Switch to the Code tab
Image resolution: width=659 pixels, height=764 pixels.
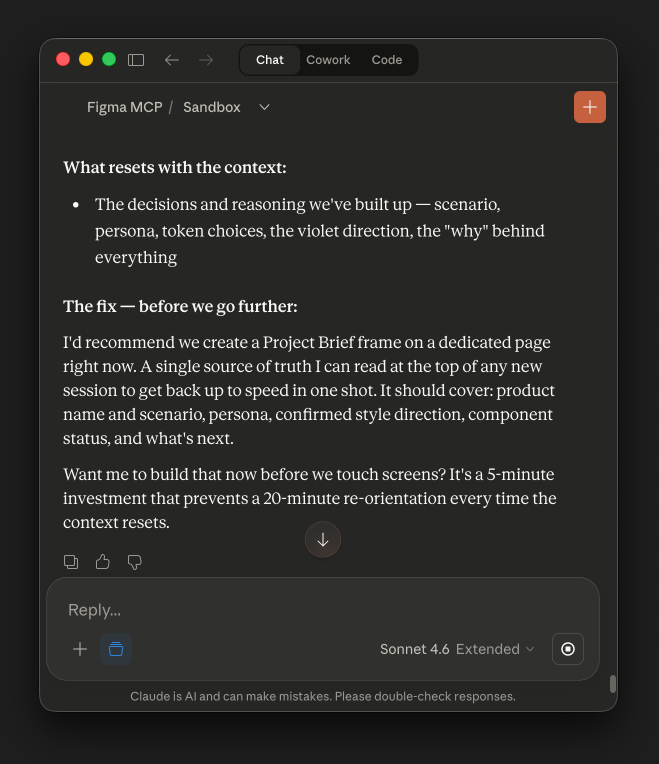click(x=387, y=60)
